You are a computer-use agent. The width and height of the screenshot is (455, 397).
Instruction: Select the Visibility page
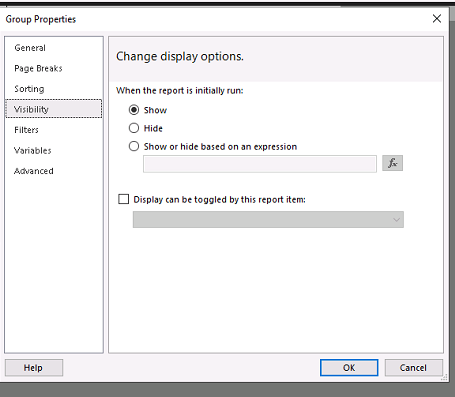(54, 109)
